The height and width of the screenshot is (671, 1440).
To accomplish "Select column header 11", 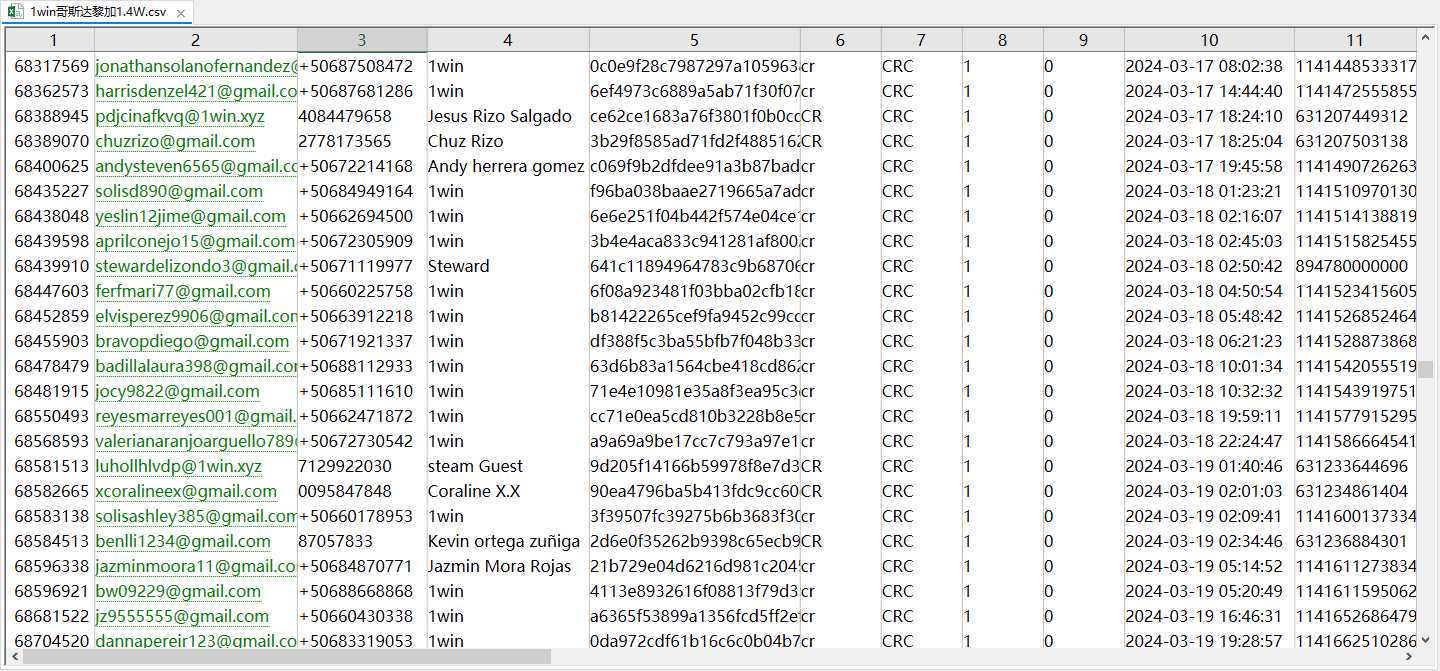I will click(x=1355, y=40).
